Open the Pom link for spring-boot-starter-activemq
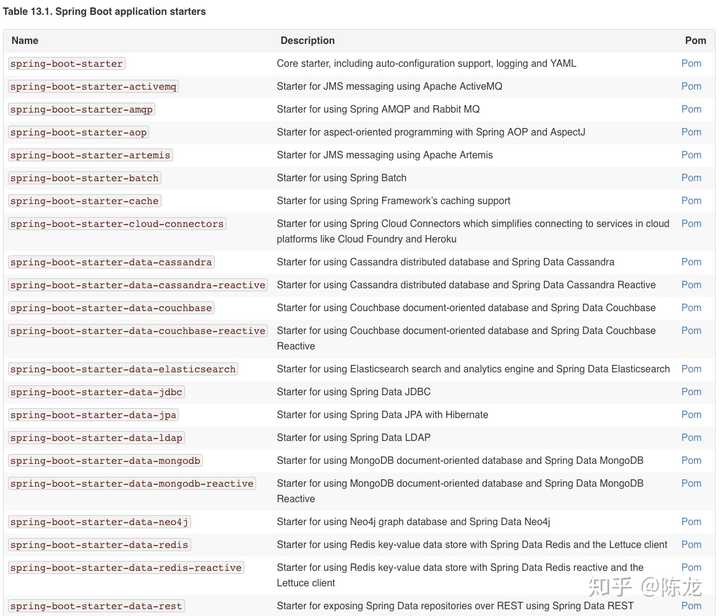 (691, 86)
